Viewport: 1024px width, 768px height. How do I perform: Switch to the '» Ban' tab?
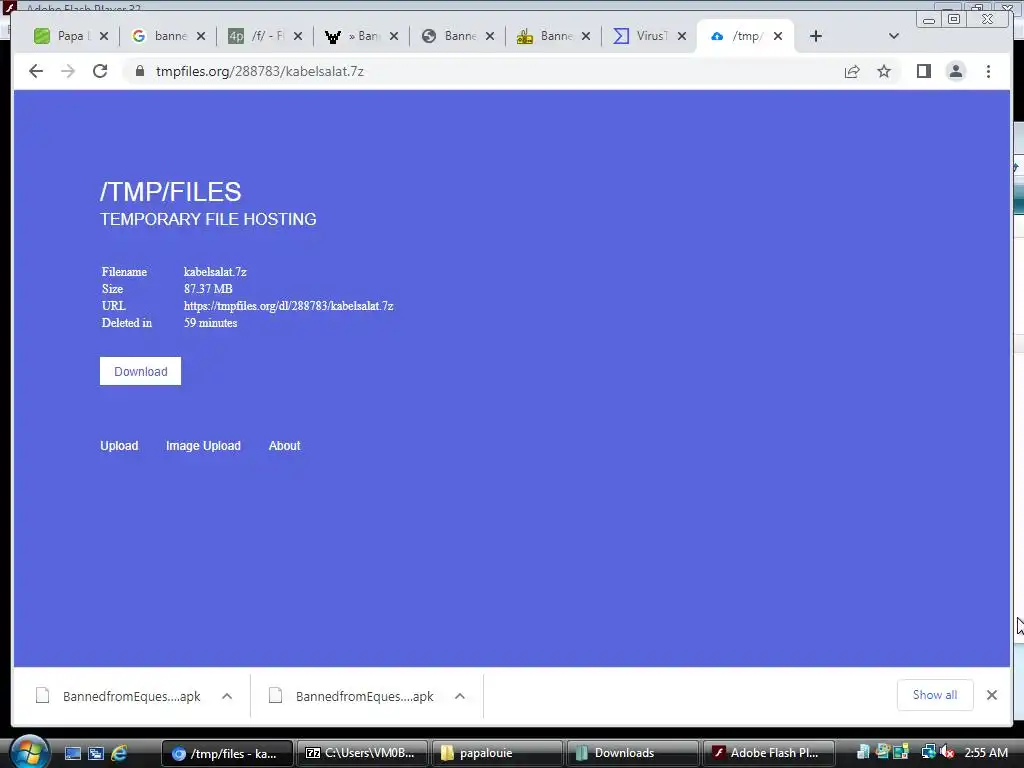click(x=353, y=36)
